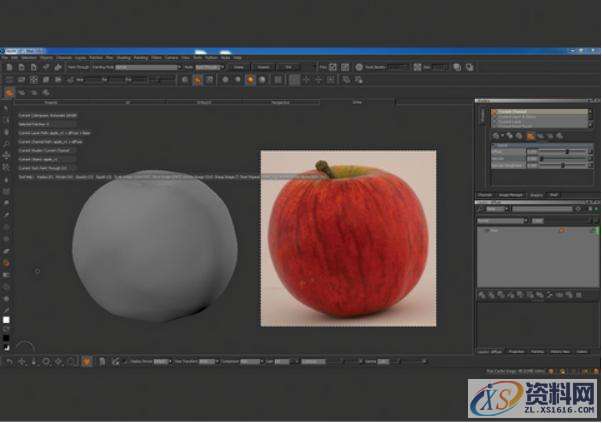The height and width of the screenshot is (423, 602).
Task: Open the File menu
Action: point(6,57)
